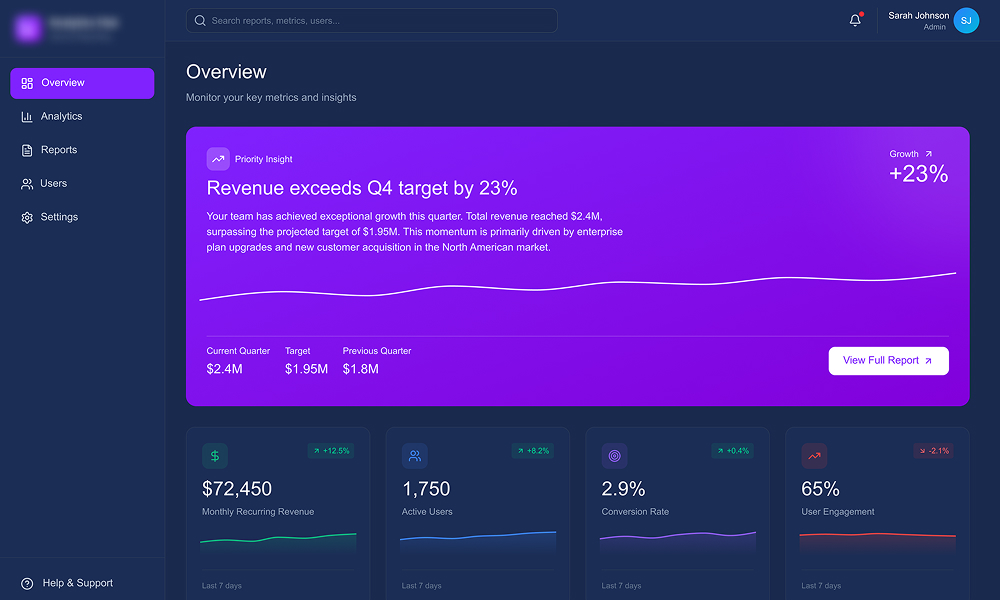1000x600 pixels.
Task: Click the View Full Report button
Action: tap(888, 360)
